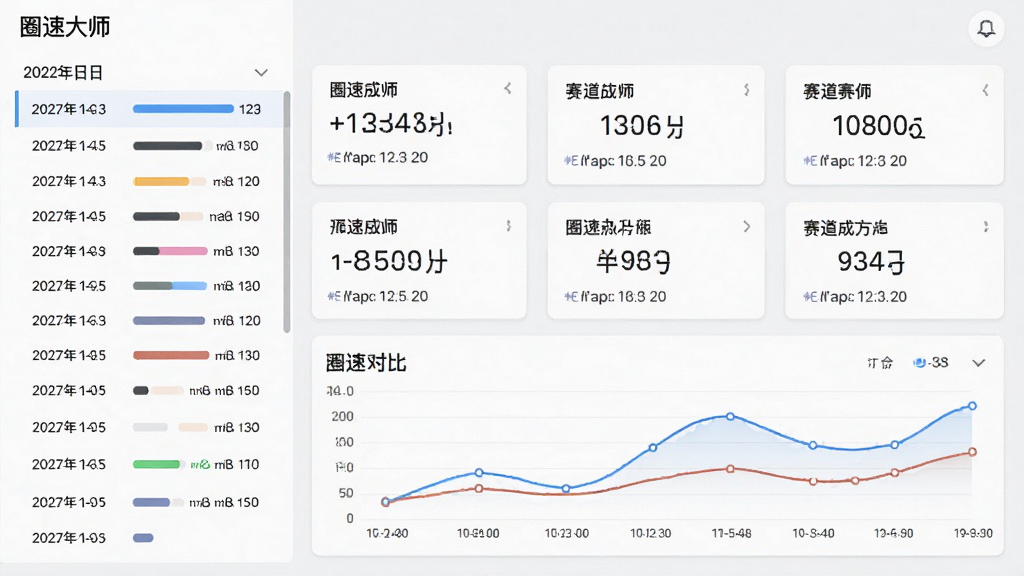
Task: Click the 200 label on the chart's vertical axis
Action: [x=342, y=417]
